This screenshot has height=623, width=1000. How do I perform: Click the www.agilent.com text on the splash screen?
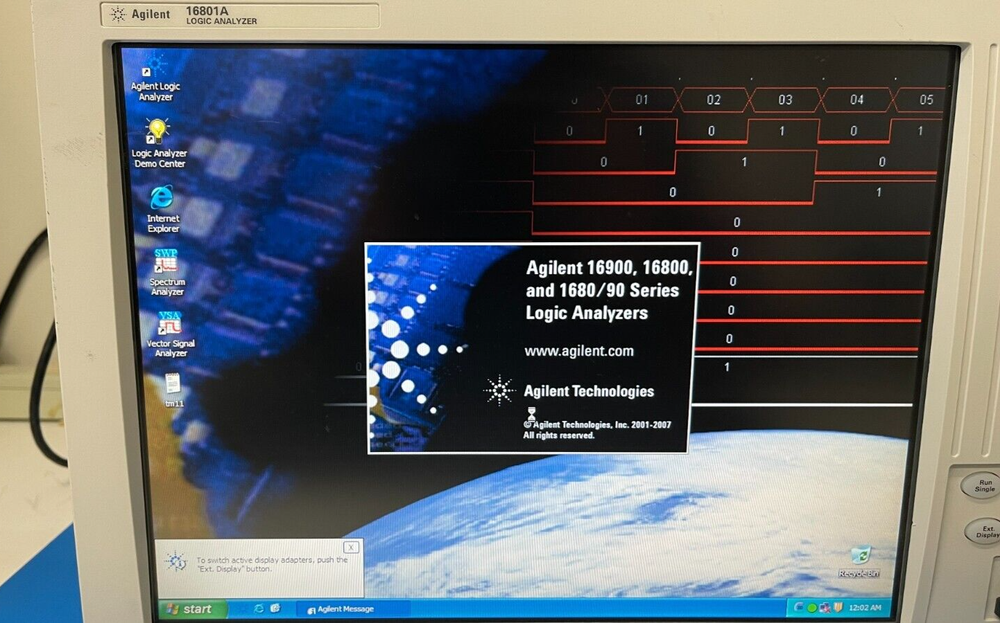click(579, 351)
